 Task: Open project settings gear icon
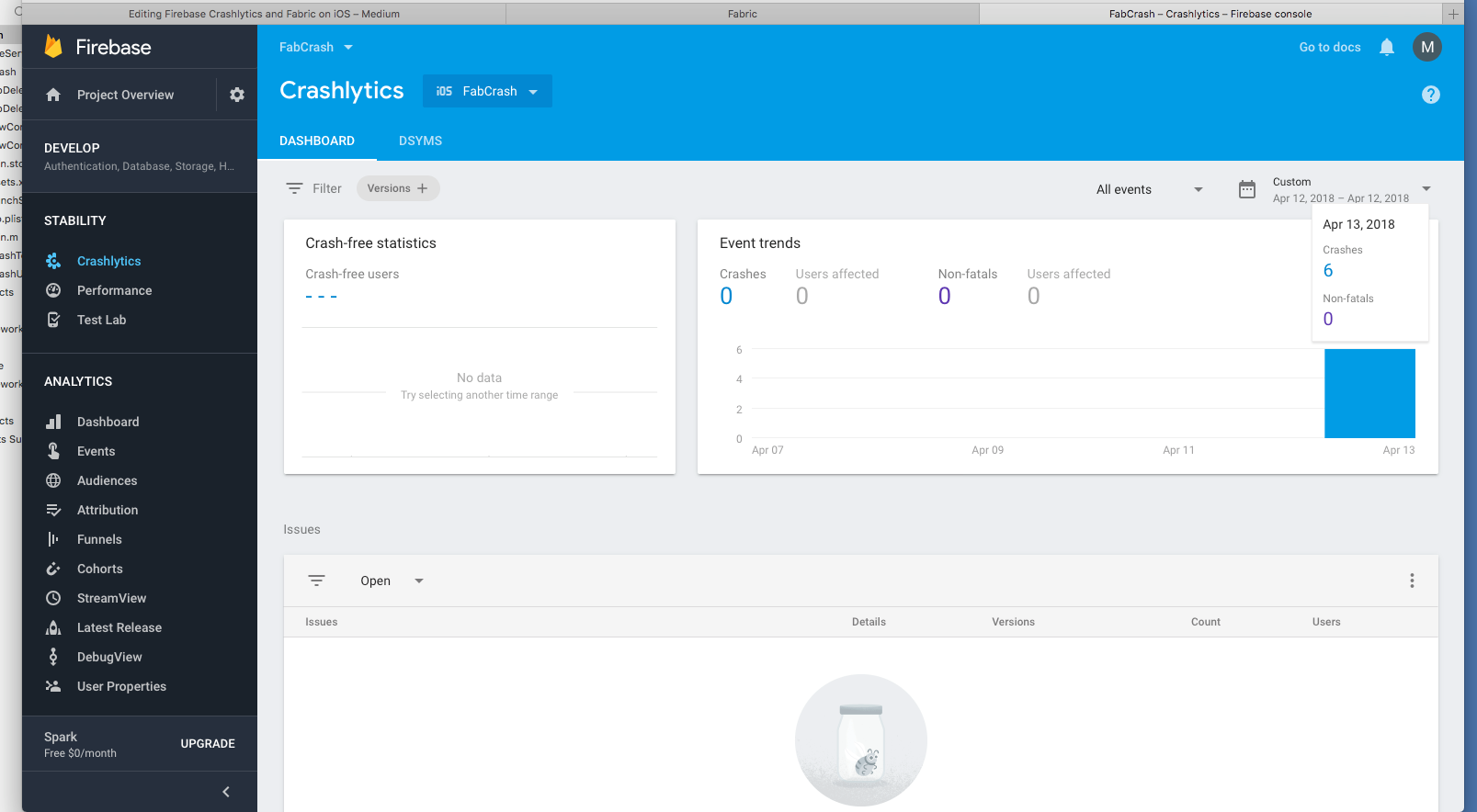pyautogui.click(x=237, y=95)
